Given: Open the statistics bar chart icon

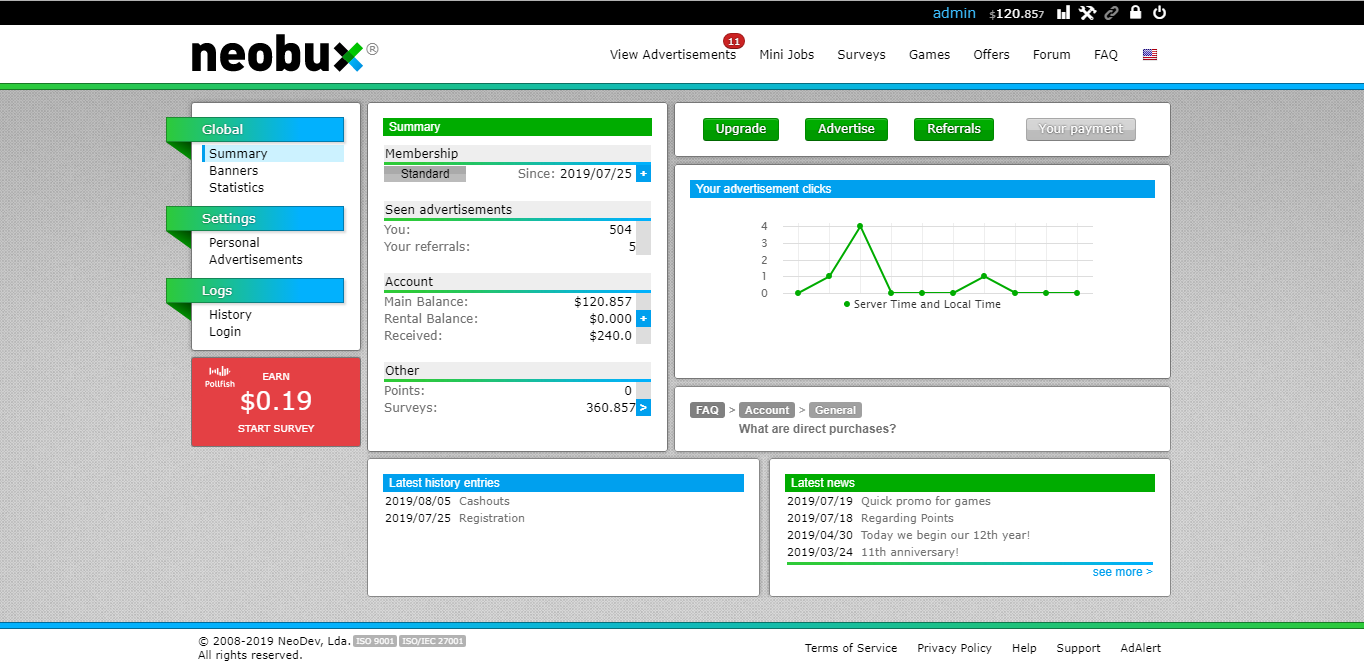Looking at the screenshot, I should pos(1063,13).
